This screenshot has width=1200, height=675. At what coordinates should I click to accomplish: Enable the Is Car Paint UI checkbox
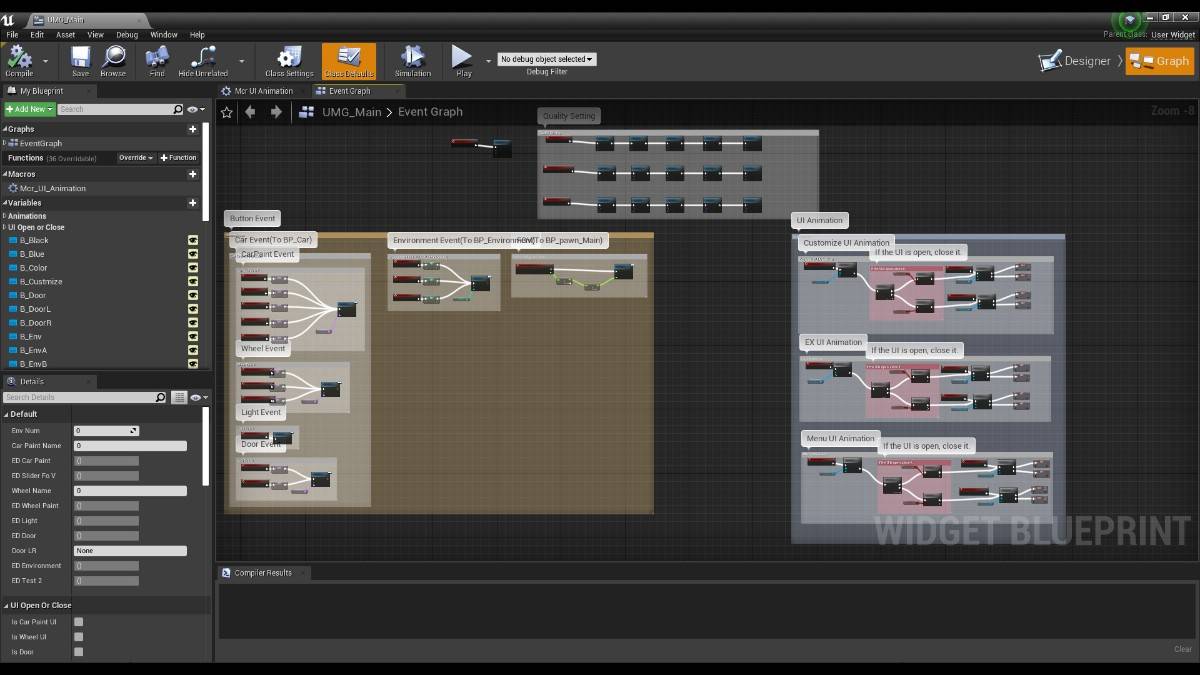(79, 622)
